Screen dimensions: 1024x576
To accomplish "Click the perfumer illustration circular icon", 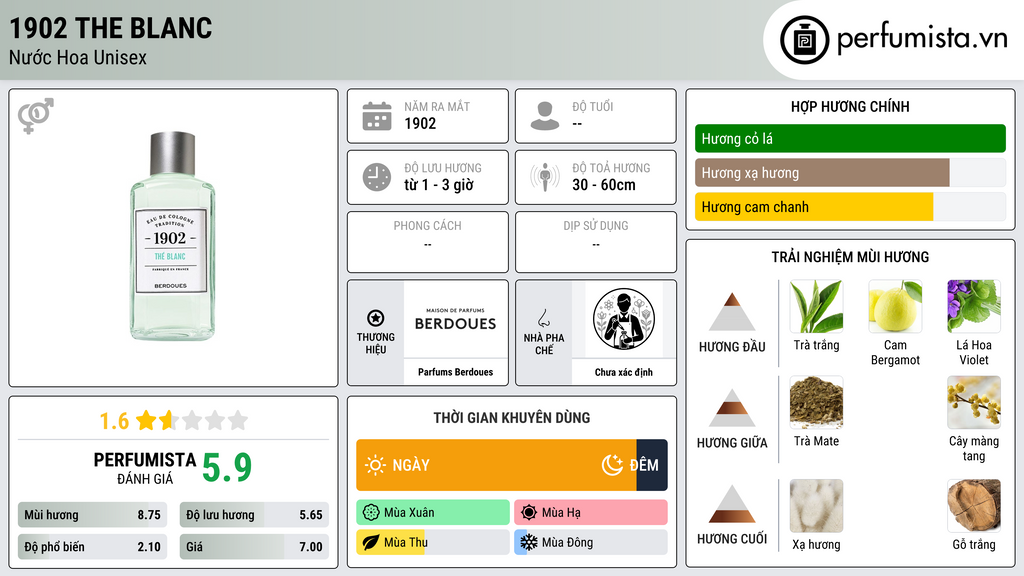I will 624,319.
